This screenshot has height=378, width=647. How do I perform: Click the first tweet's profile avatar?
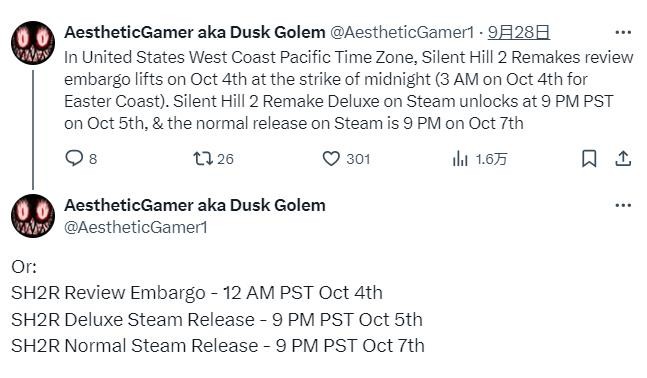pyautogui.click(x=33, y=43)
